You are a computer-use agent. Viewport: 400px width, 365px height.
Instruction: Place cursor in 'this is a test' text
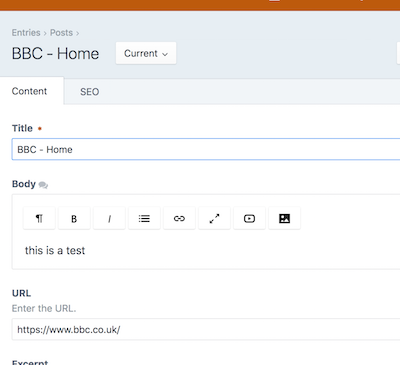pyautogui.click(x=55, y=250)
